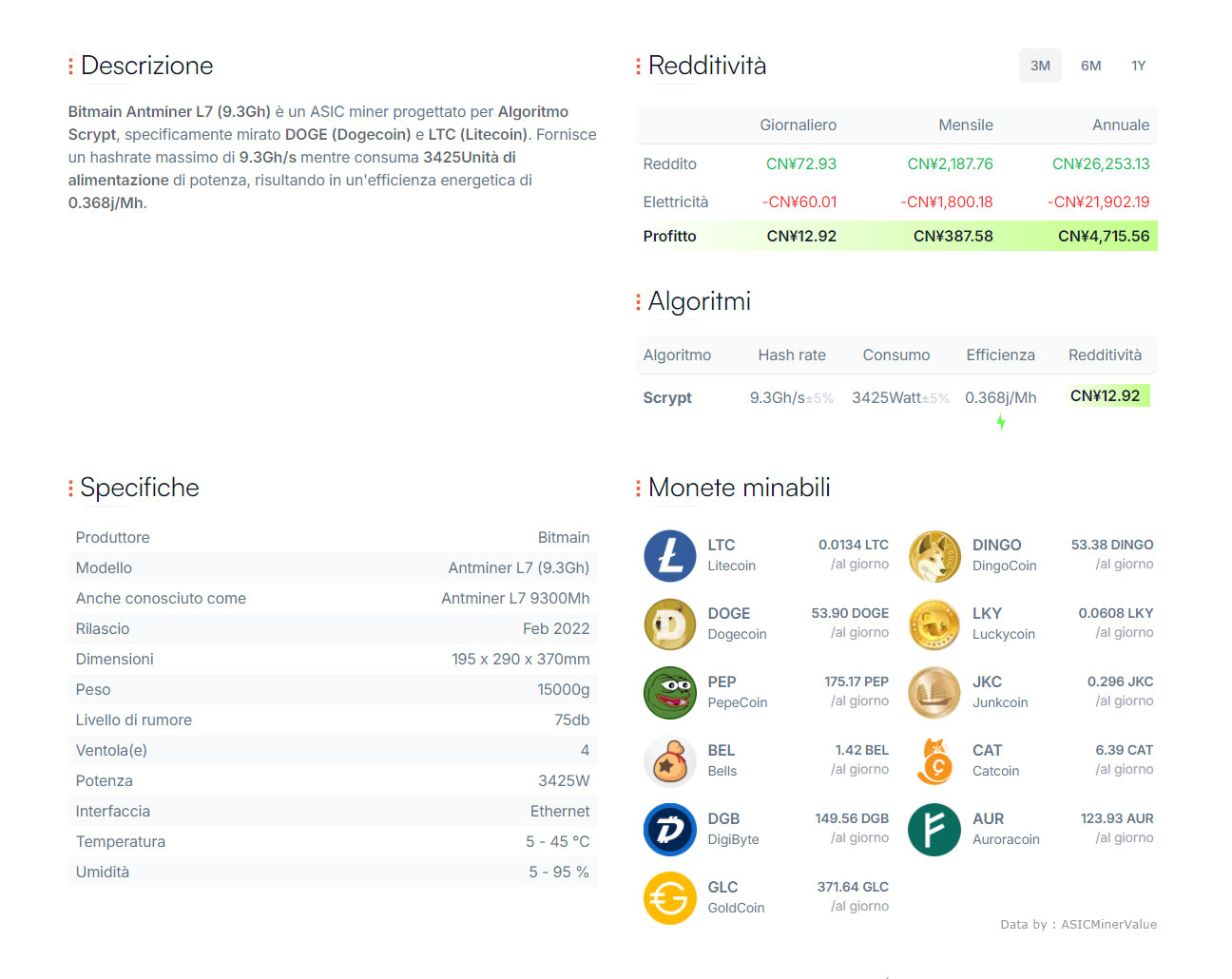Screen dimensions: 1232x979
Task: Click the Catcoin coin icon
Action: click(x=934, y=761)
